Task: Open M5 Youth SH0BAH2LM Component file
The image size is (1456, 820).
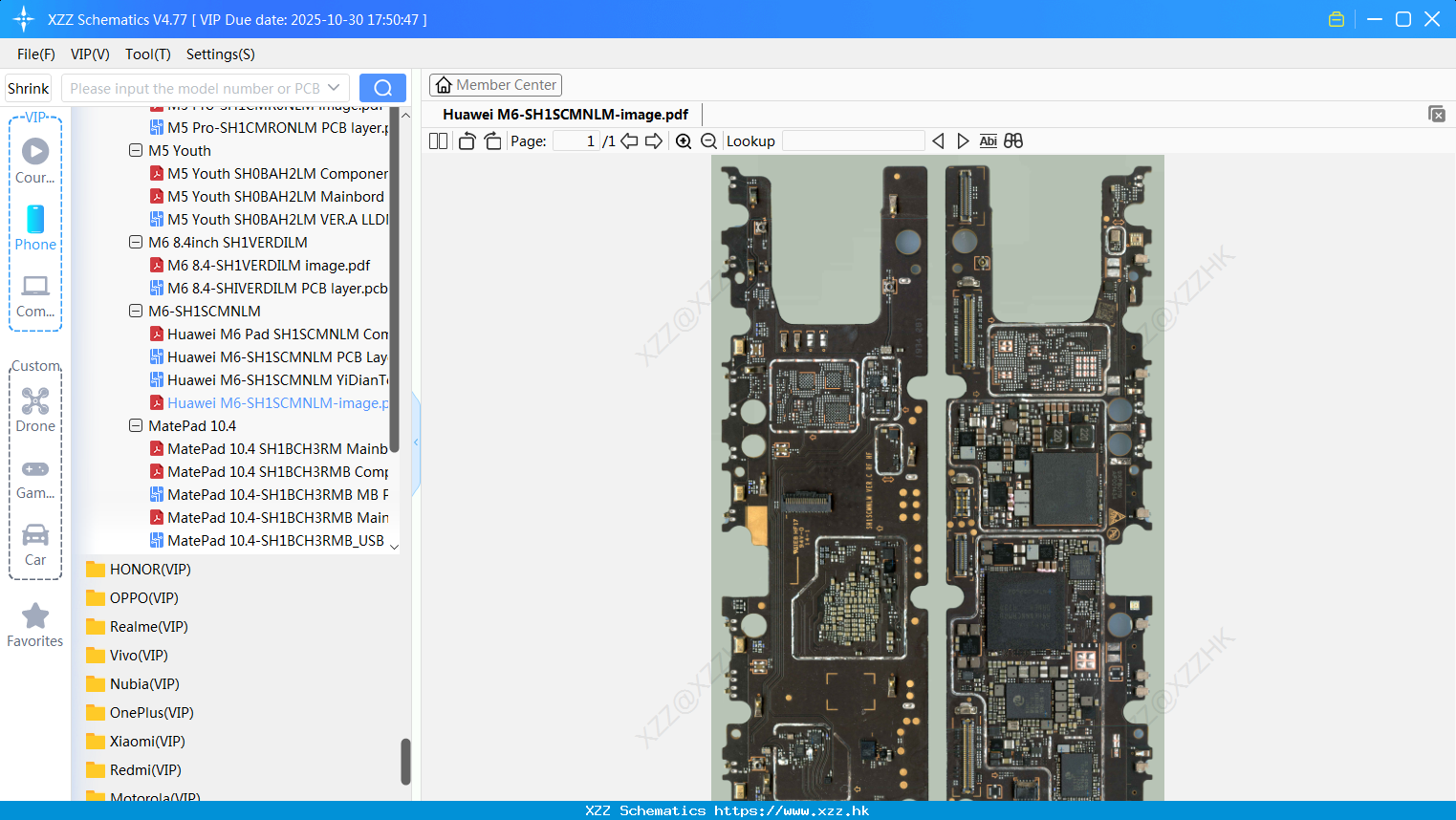Action: click(x=270, y=173)
